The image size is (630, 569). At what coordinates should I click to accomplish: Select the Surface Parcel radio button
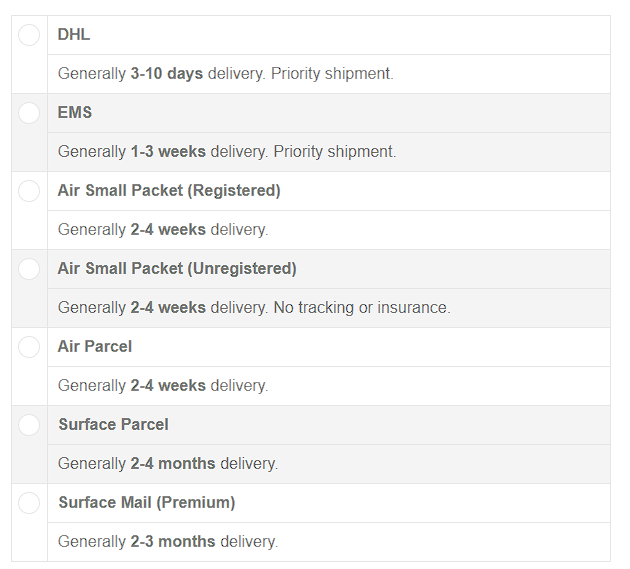29,425
